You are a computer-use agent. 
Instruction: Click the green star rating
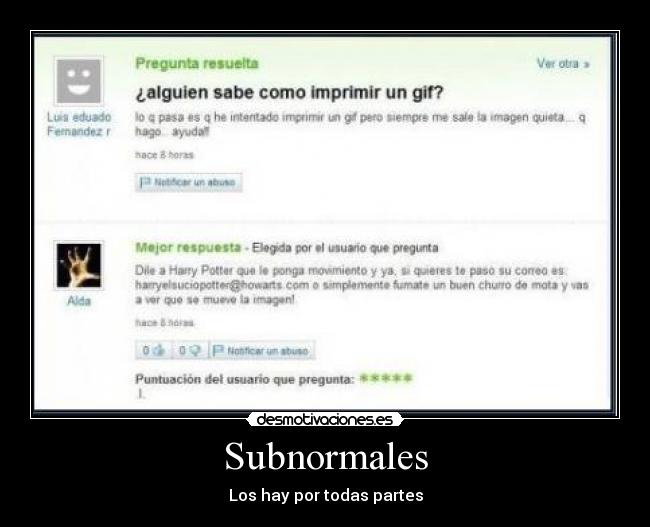pos(386,378)
